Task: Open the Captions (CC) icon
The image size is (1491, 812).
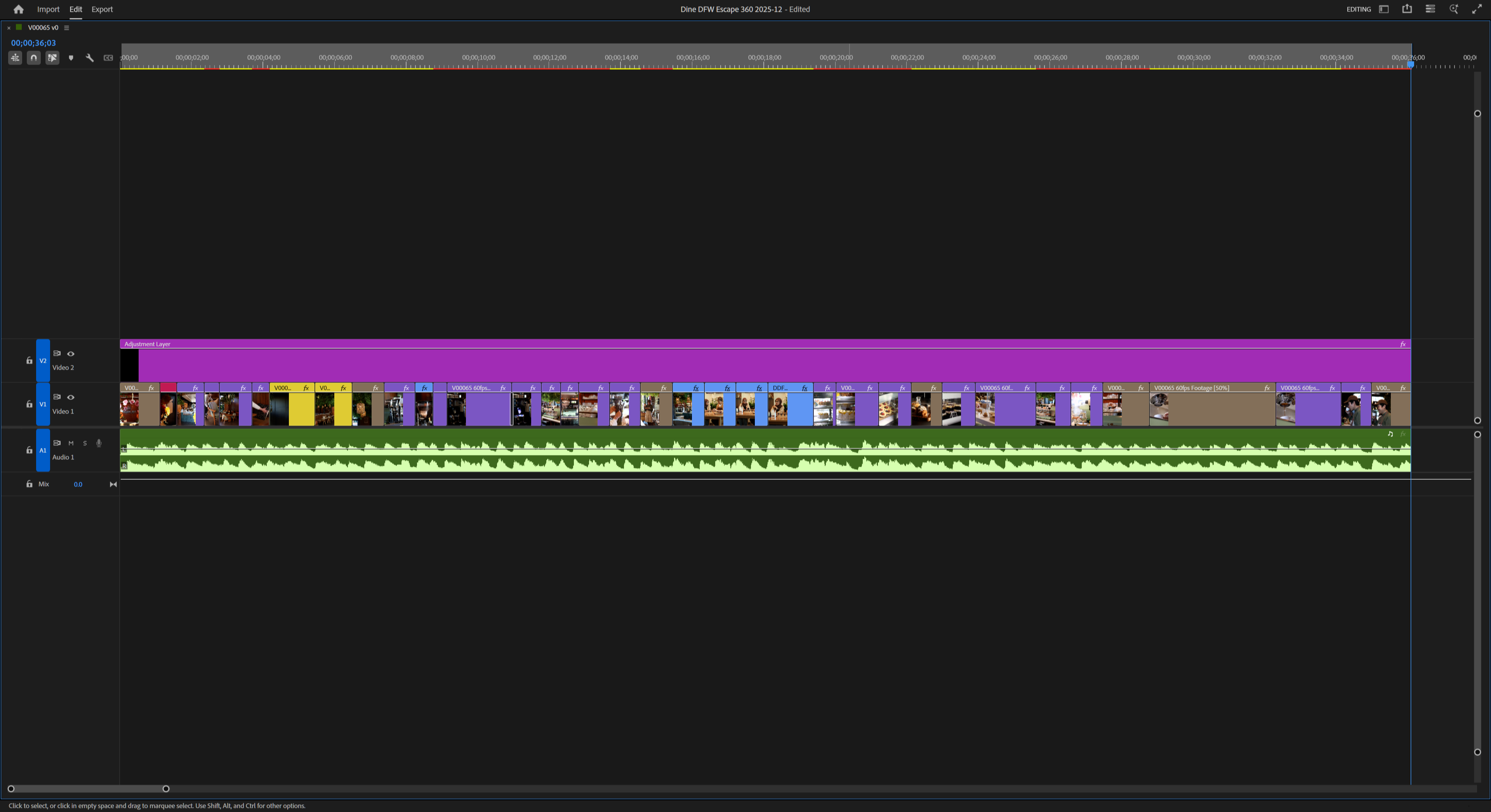Action: (108, 58)
